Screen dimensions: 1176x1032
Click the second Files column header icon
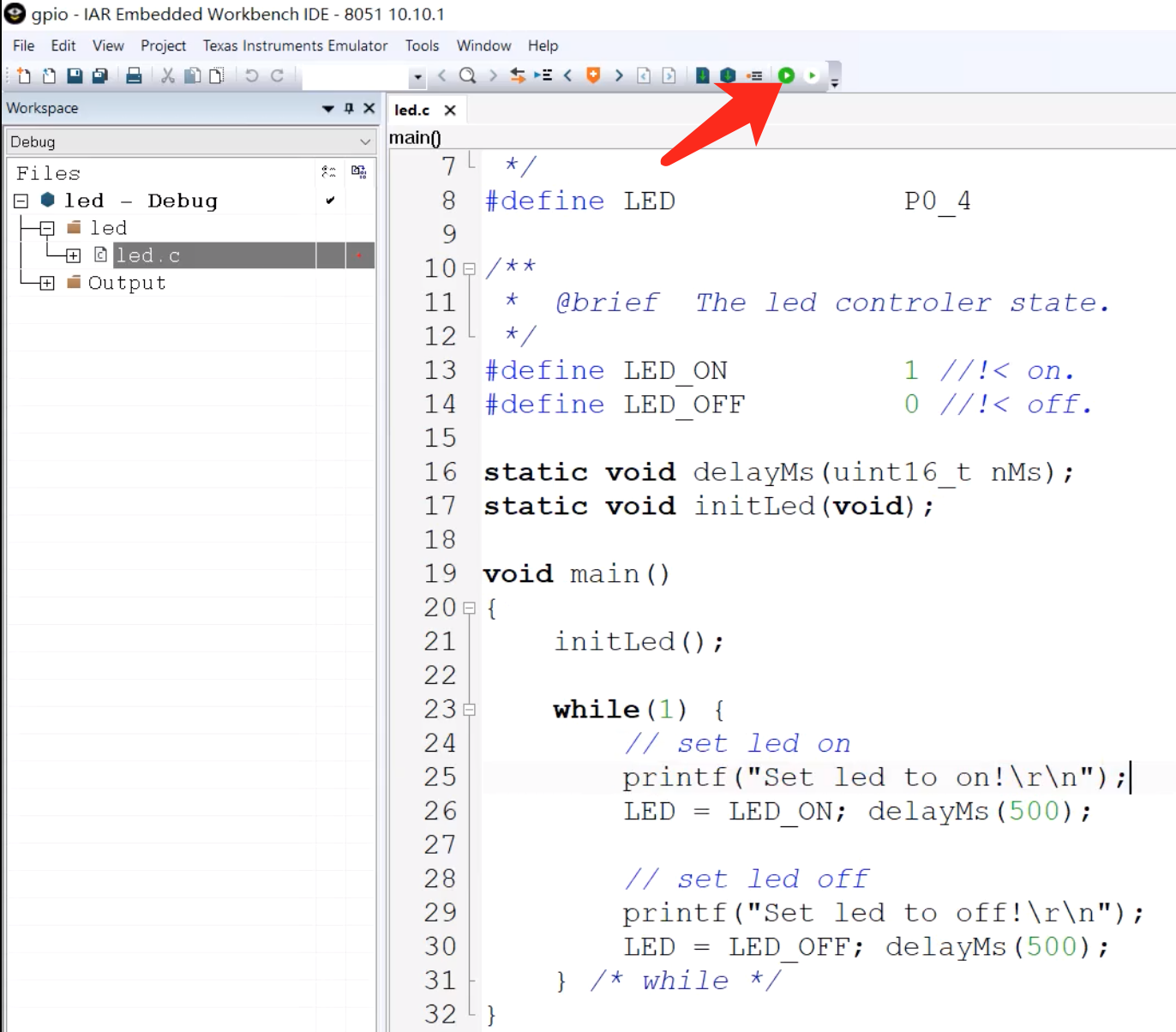pyautogui.click(x=359, y=171)
